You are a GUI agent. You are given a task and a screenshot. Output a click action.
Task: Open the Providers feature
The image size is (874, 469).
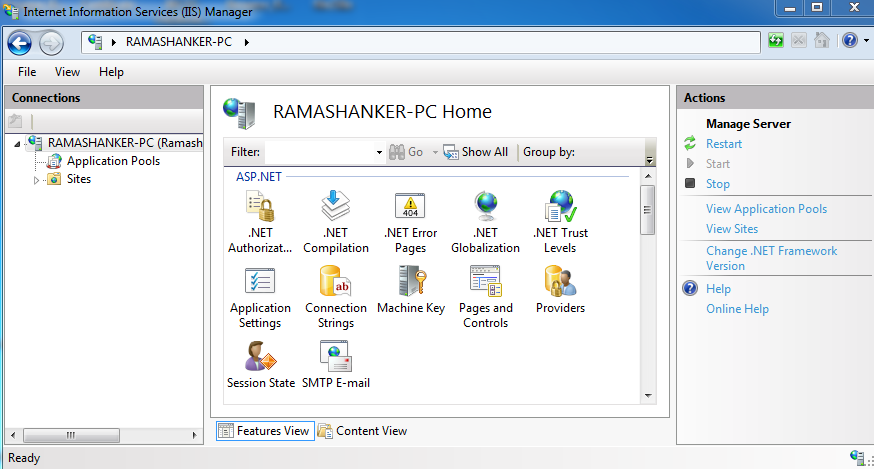[x=560, y=290]
